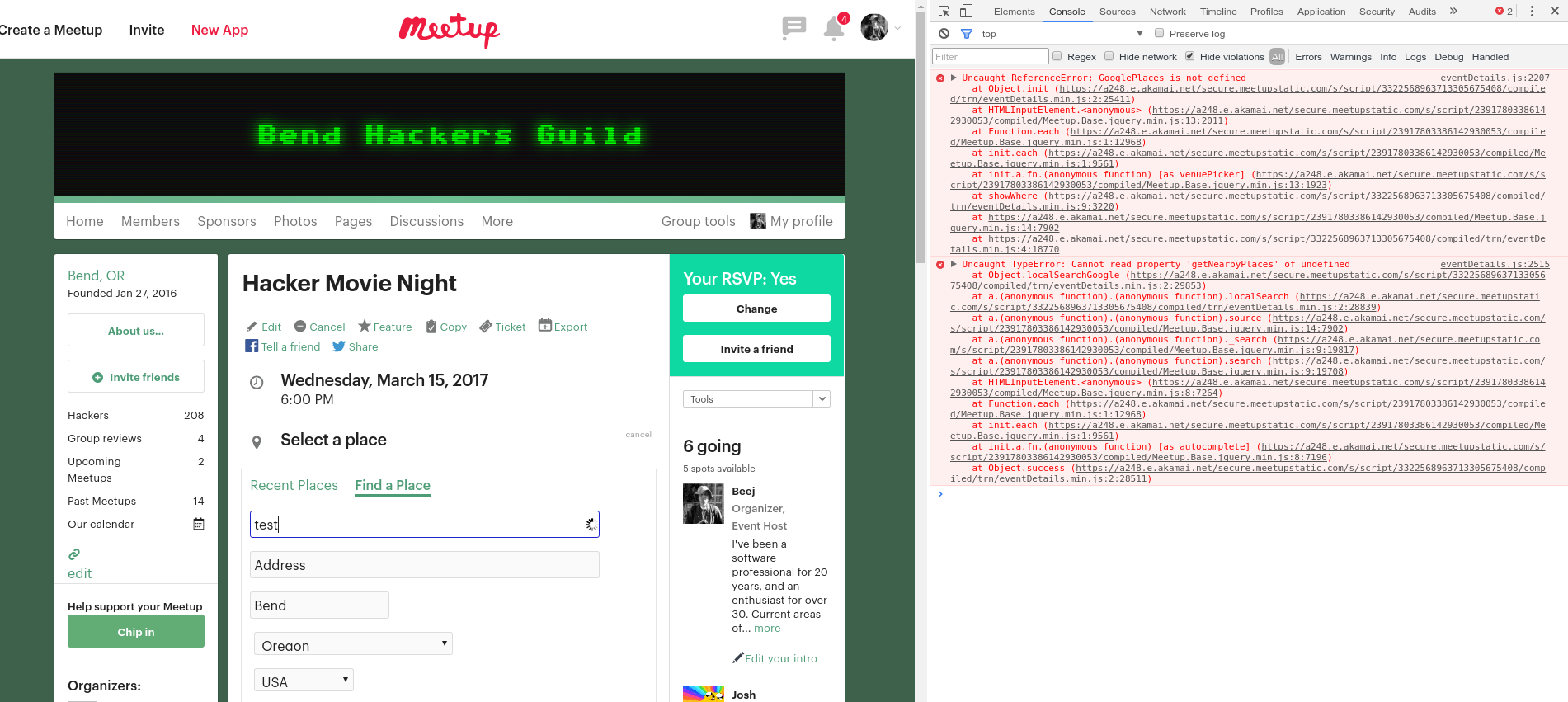
Task: Click the chain link icon above edit
Action: click(74, 554)
